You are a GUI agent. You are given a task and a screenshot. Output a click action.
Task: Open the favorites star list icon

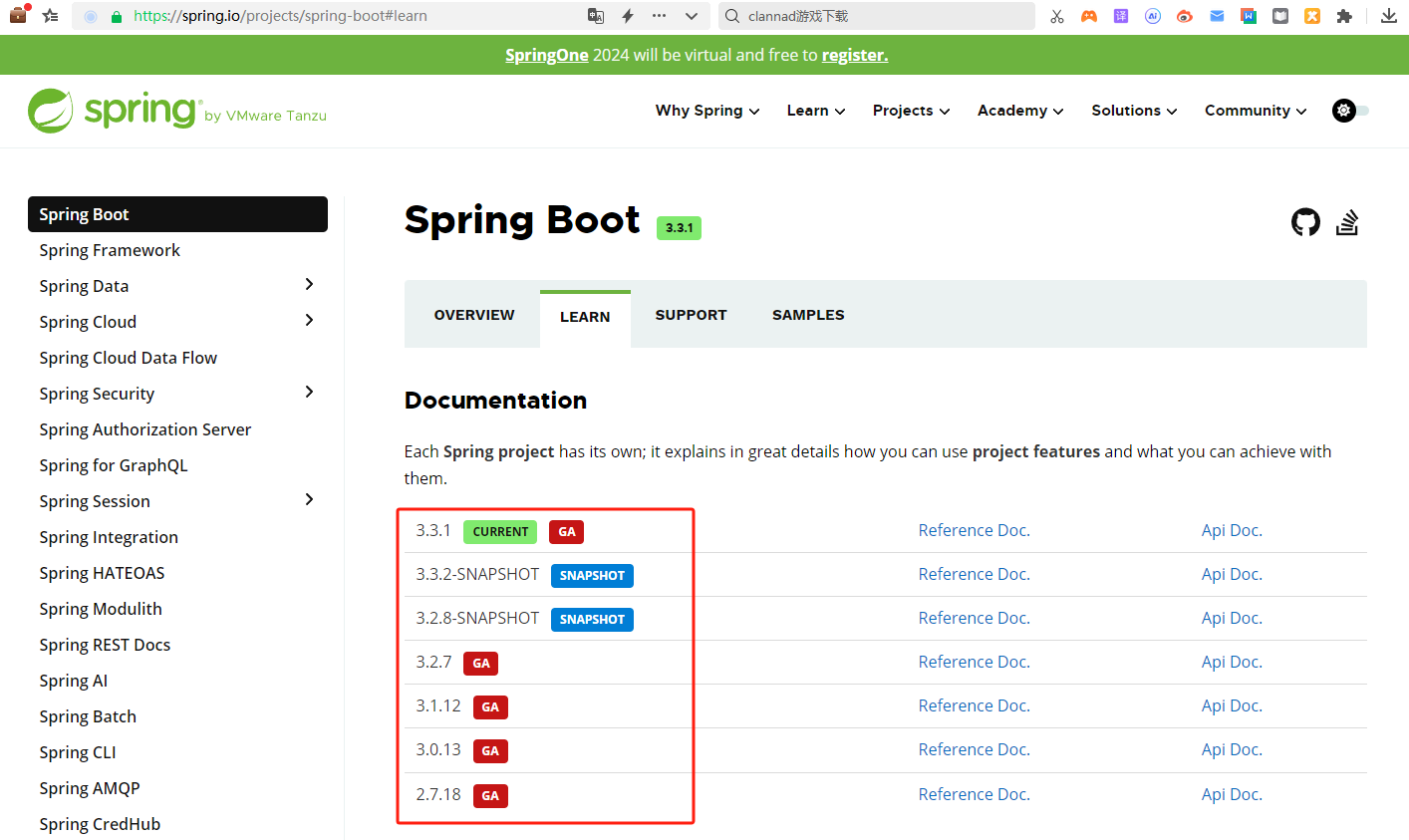(x=50, y=16)
